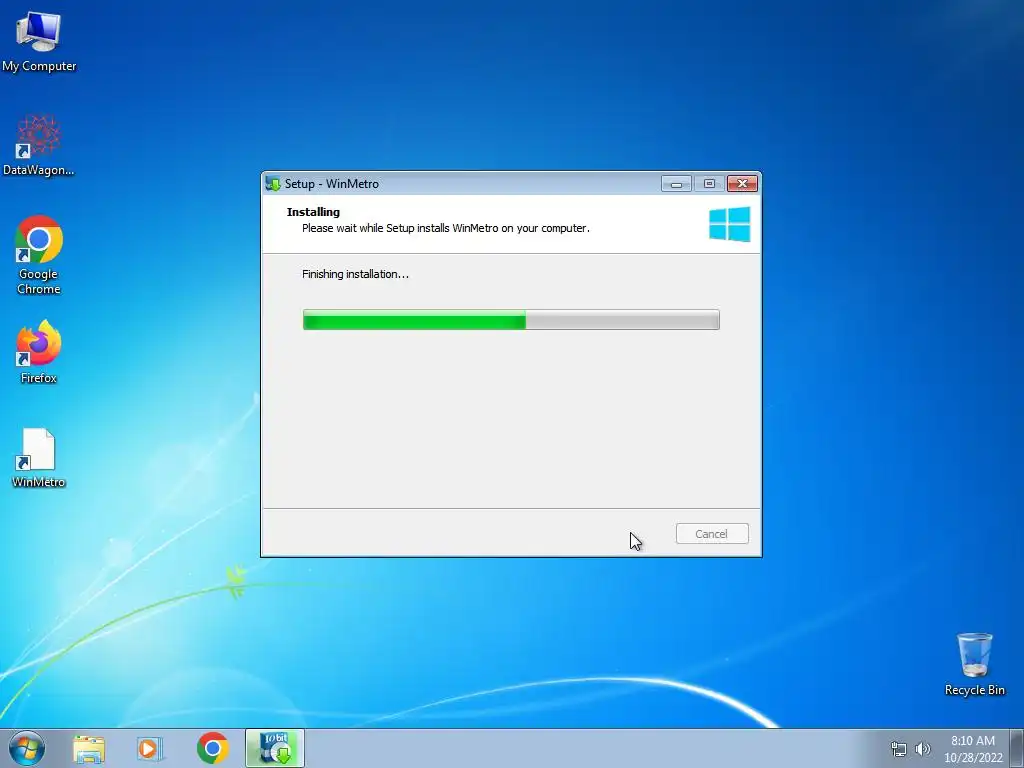Open the My Computer desktop icon
Screen dimensions: 1024x768
coord(39,42)
